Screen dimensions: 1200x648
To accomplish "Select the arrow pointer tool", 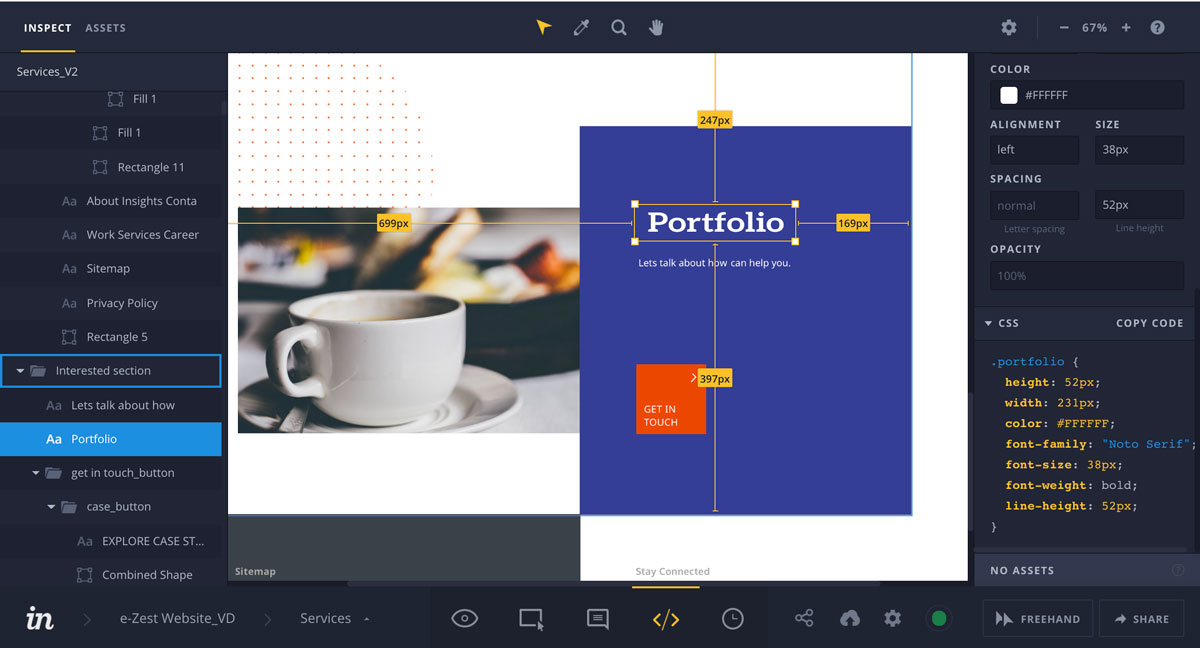I will tap(543, 27).
